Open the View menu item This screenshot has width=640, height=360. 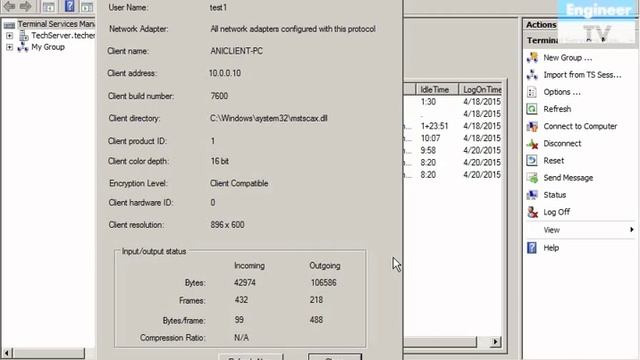[551, 230]
